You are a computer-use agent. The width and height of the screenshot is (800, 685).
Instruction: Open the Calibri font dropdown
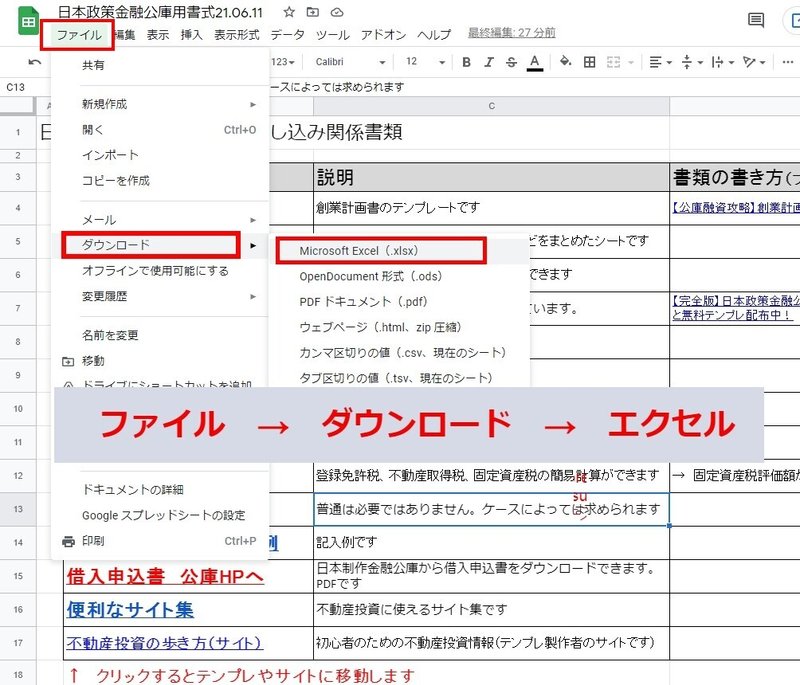pyautogui.click(x=350, y=62)
